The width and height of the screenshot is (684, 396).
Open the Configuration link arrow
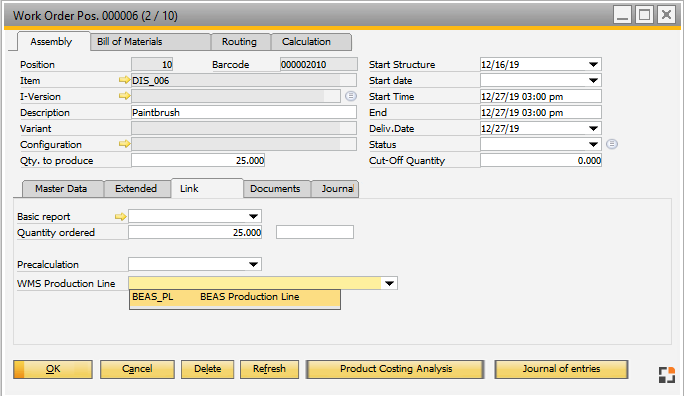pyautogui.click(x=124, y=144)
